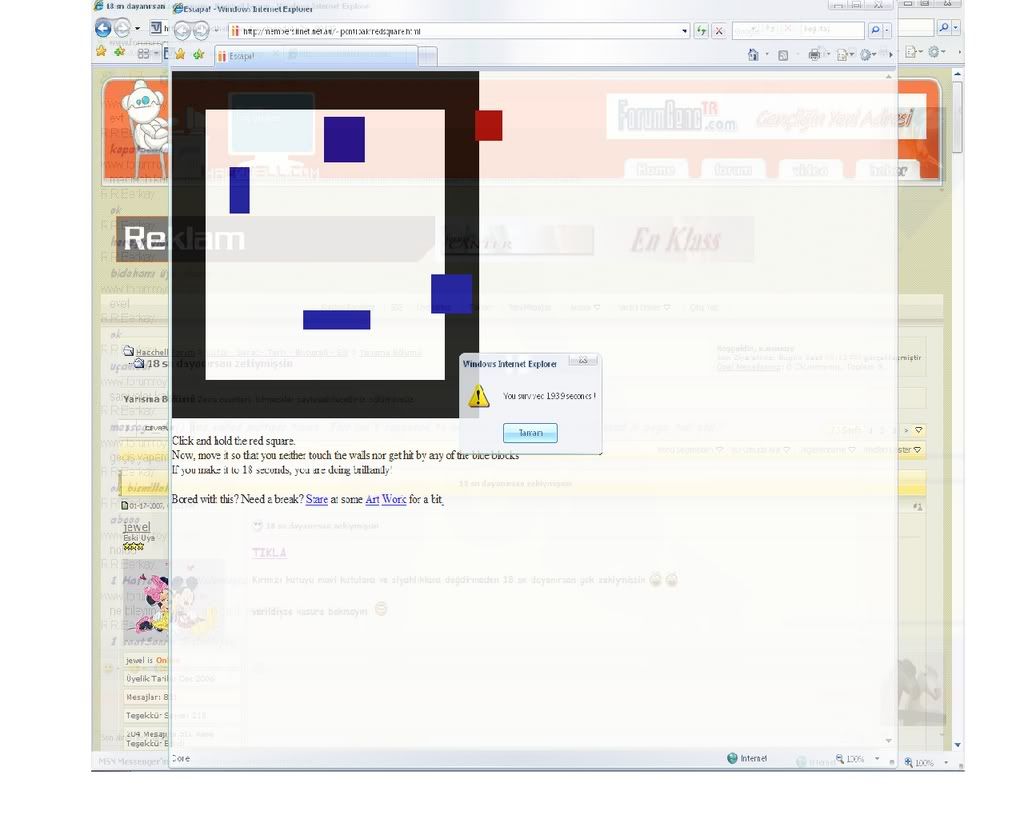Image resolution: width=1024 pixels, height=819 pixels.
Task: Click the Internet zone globe in status bar
Action: click(732, 758)
